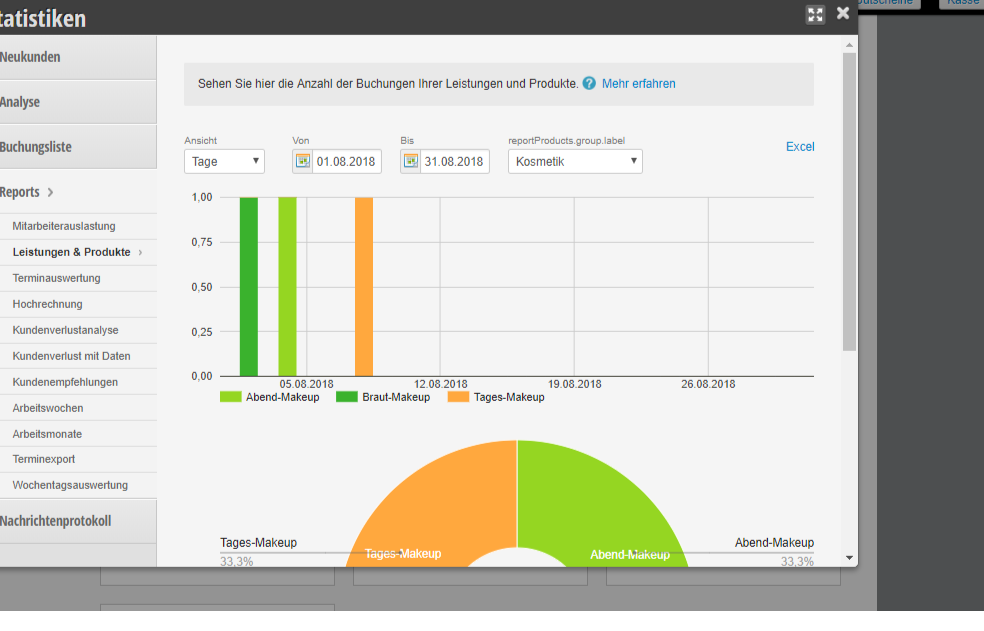Switch to the Buchungsliste sidebar tab
Screen dimensions: 984x631
click(x=36, y=147)
